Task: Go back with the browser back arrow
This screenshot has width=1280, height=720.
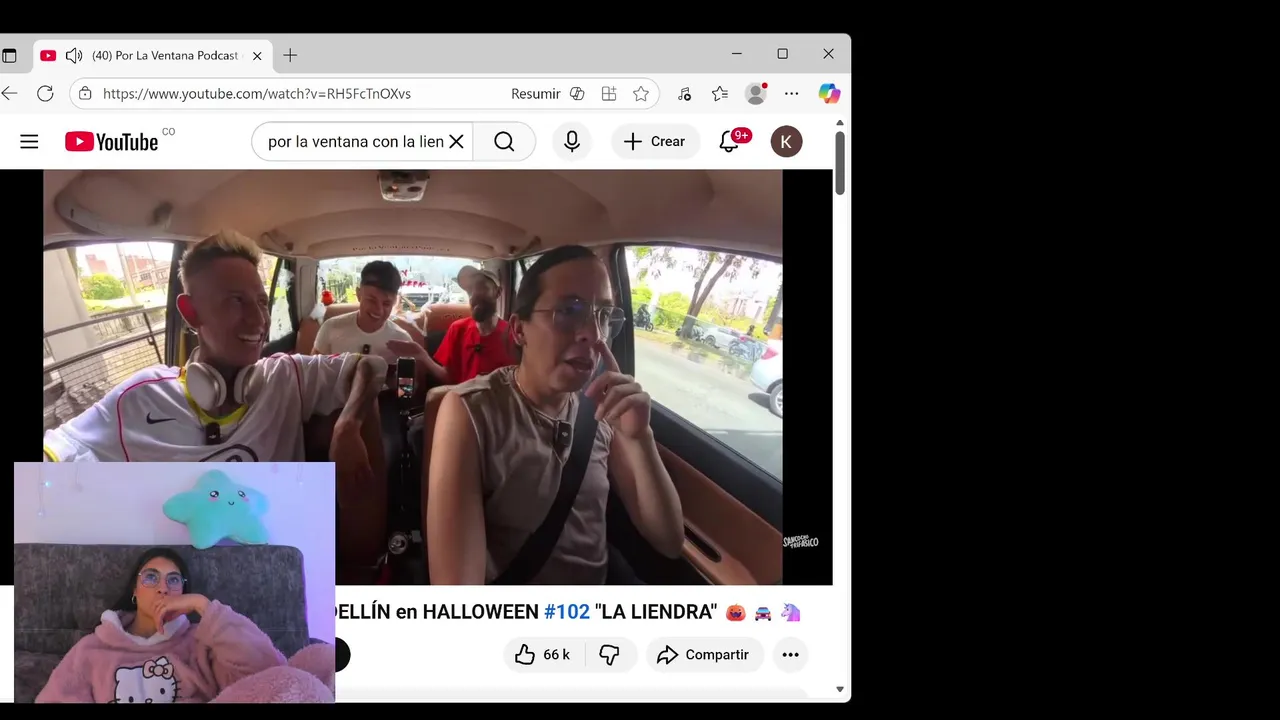Action: (10, 93)
